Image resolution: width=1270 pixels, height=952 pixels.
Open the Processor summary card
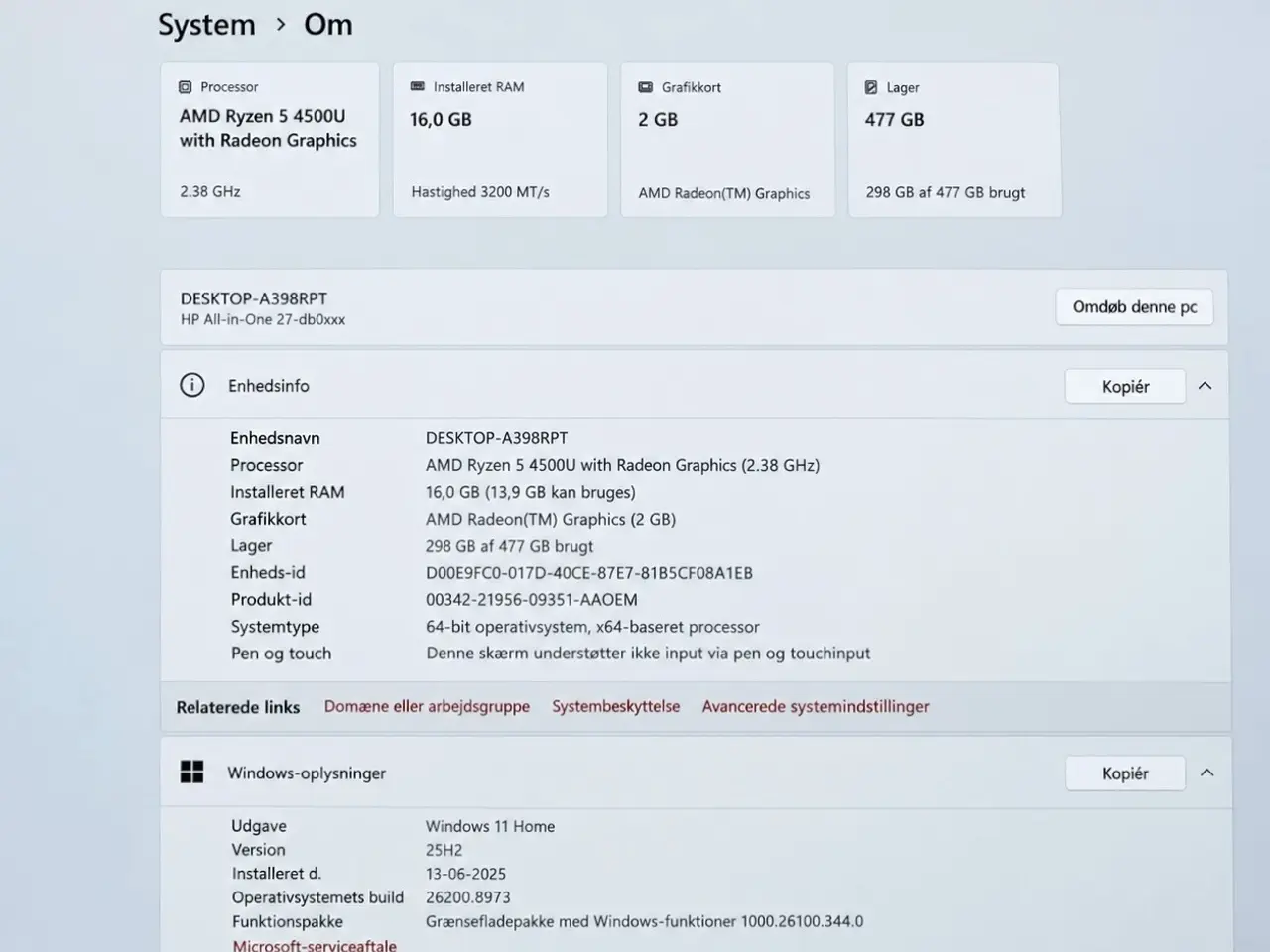click(270, 140)
